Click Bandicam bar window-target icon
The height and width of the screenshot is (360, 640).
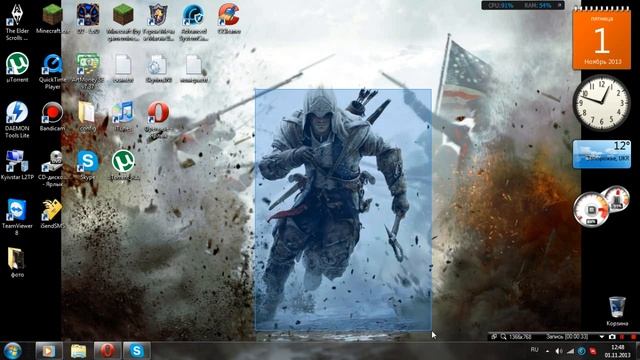[494, 337]
